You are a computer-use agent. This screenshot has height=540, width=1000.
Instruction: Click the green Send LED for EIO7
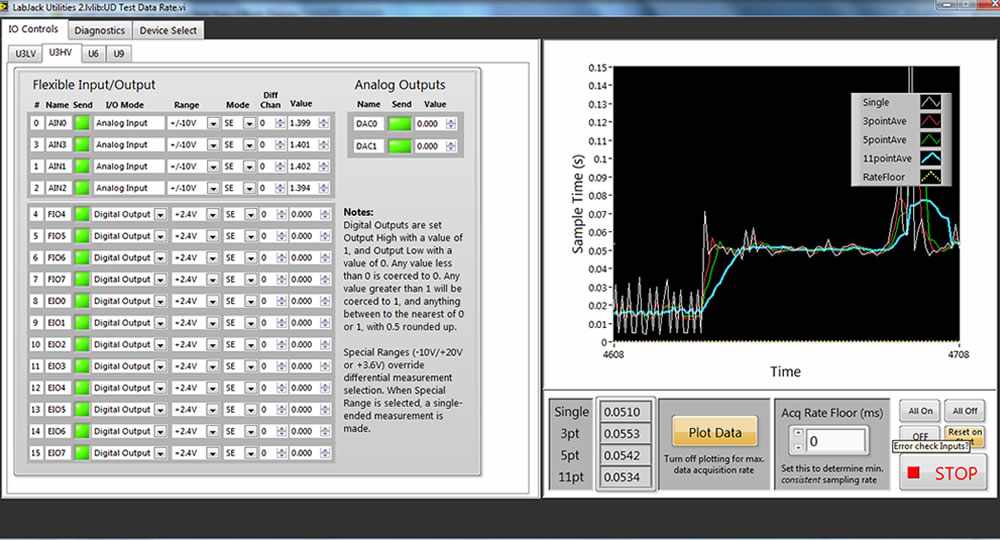tap(81, 453)
